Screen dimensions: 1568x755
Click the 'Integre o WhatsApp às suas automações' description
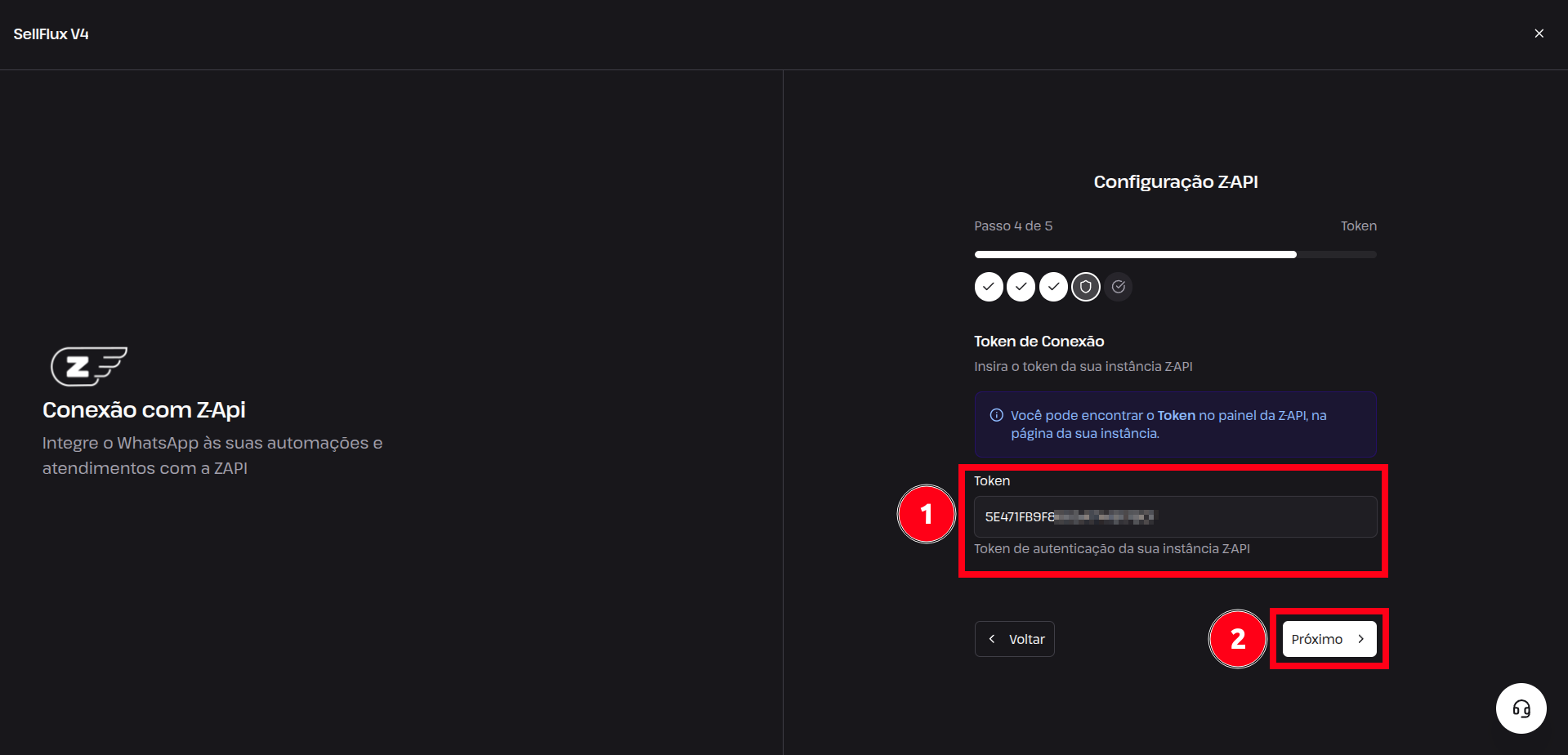click(212, 455)
